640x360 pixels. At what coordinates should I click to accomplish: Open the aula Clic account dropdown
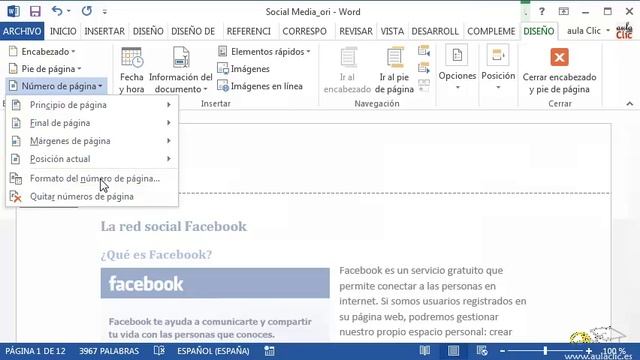pyautogui.click(x=588, y=31)
